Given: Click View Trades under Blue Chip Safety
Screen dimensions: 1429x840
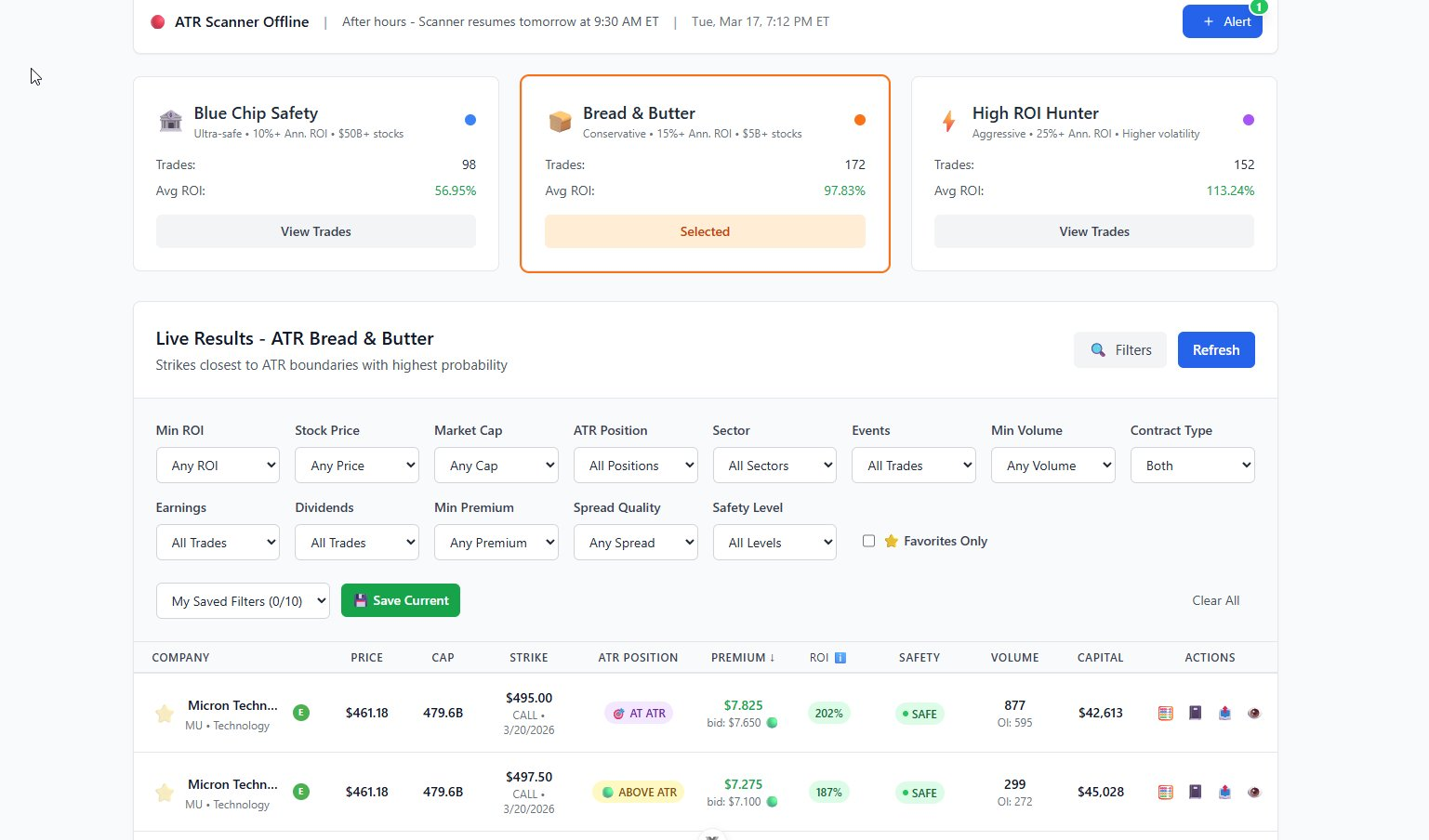Looking at the screenshot, I should (316, 231).
